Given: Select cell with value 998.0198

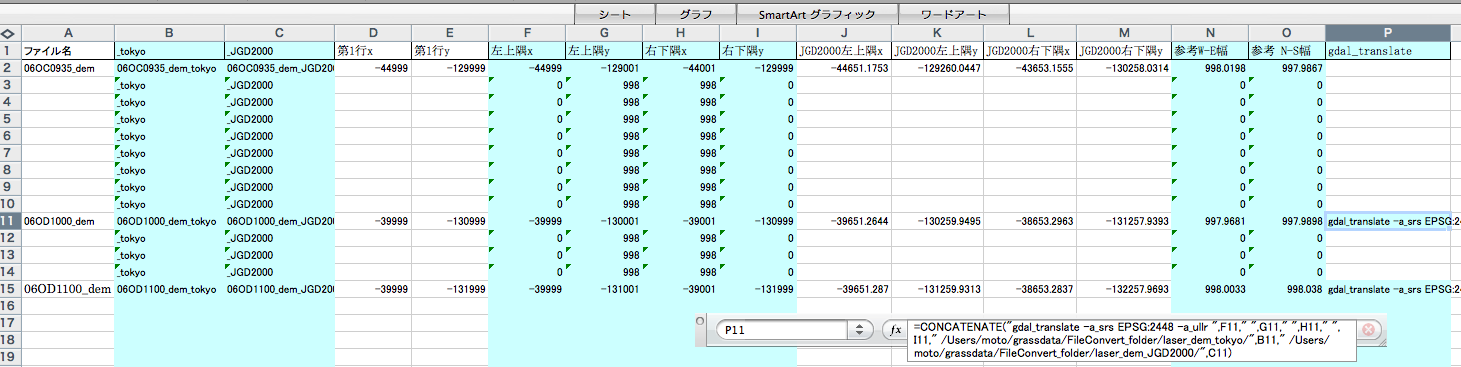Looking at the screenshot, I should tap(1210, 67).
